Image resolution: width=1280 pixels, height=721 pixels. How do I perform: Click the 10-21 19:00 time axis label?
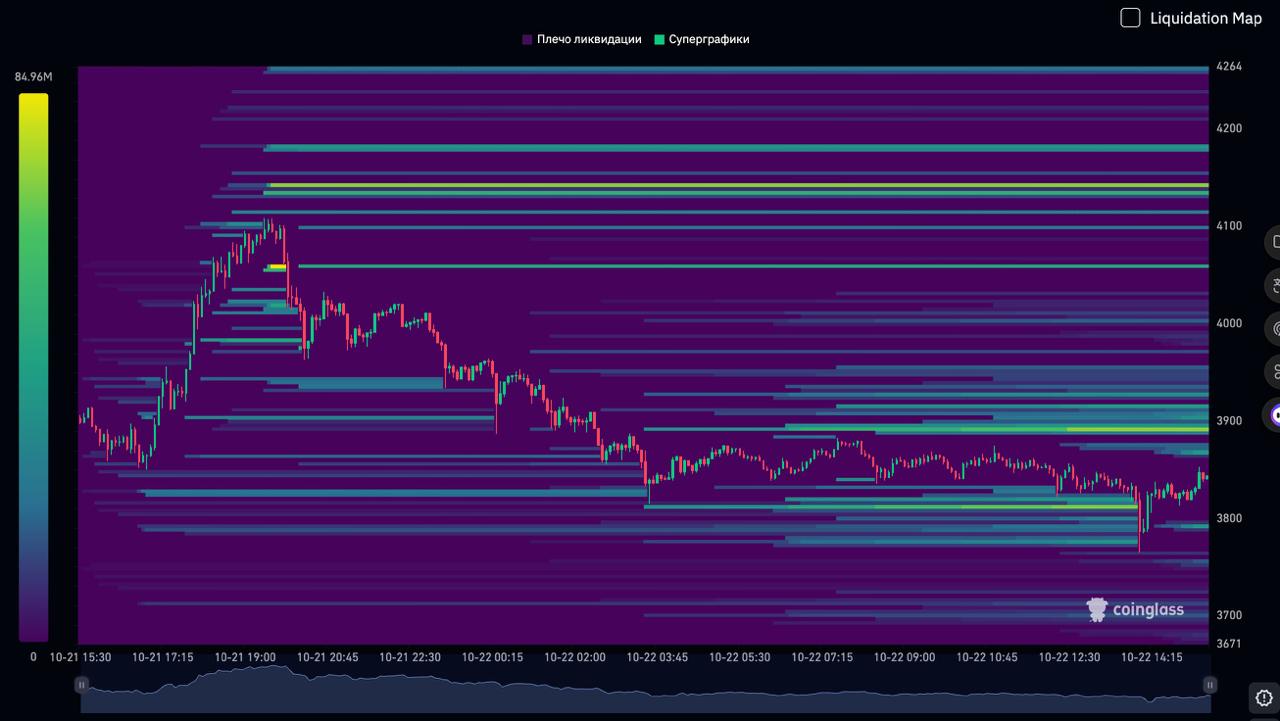pyautogui.click(x=245, y=657)
